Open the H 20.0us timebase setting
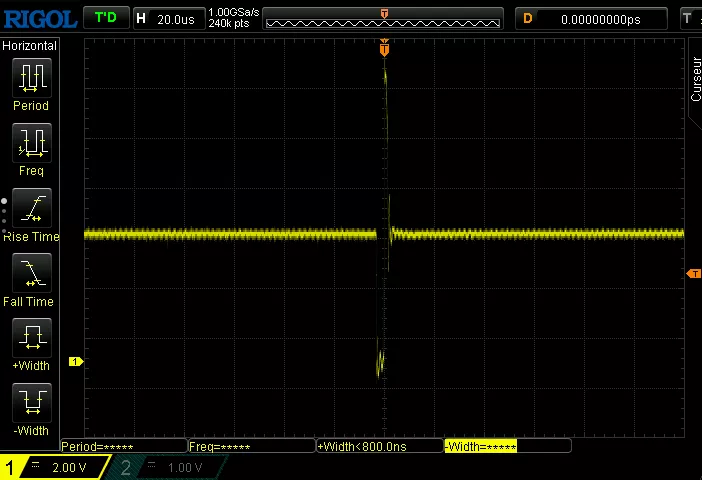The width and height of the screenshot is (702, 480). pyautogui.click(x=167, y=19)
